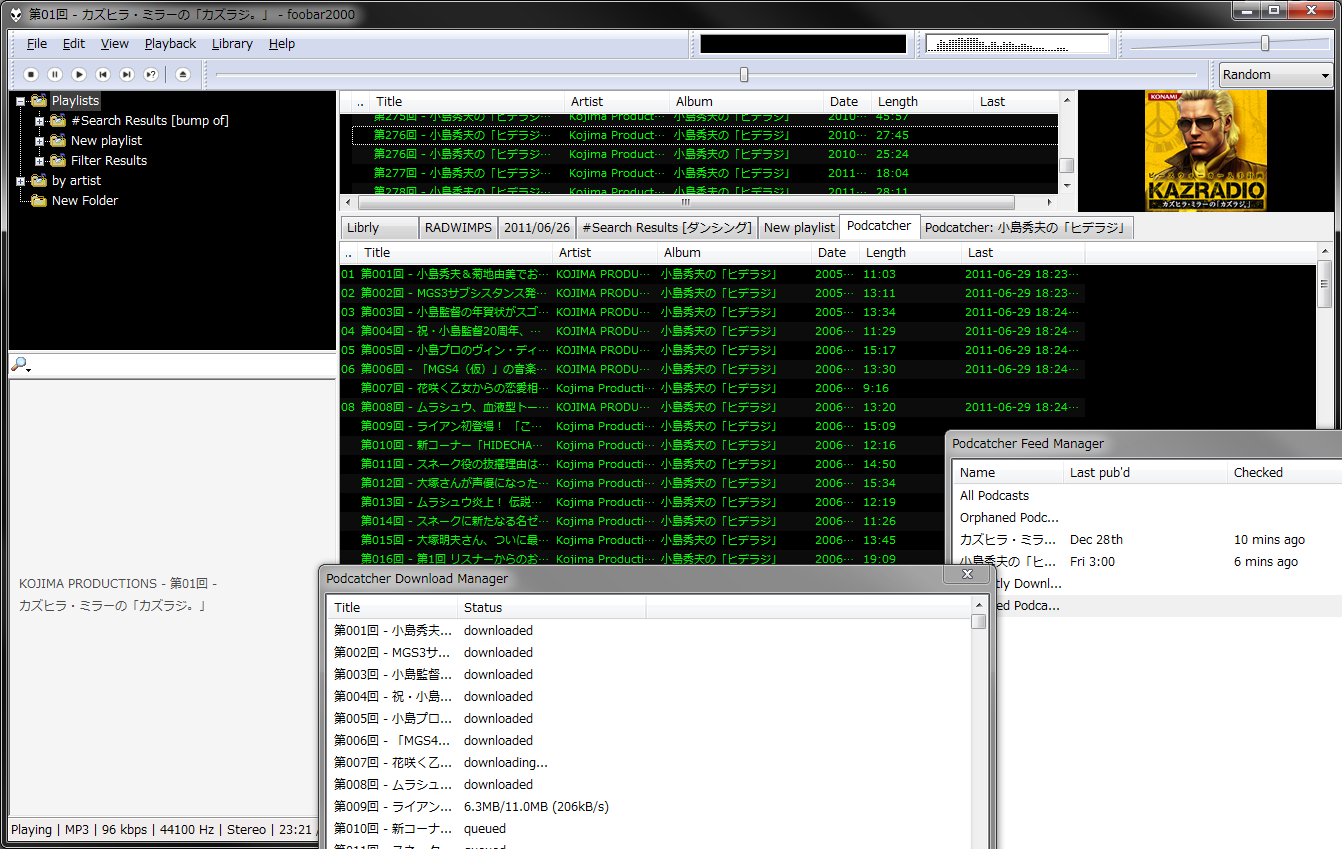Switch to the #Search Results [ダンシング] tab
Screen dimensions: 1342x849
point(667,228)
